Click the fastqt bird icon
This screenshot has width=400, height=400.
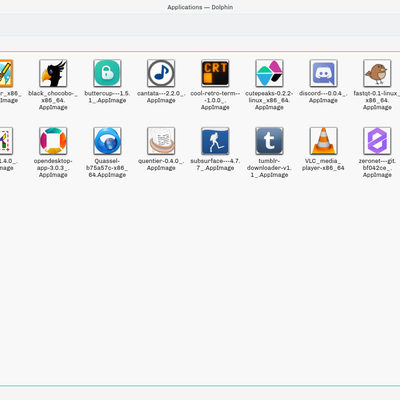pos(377,73)
